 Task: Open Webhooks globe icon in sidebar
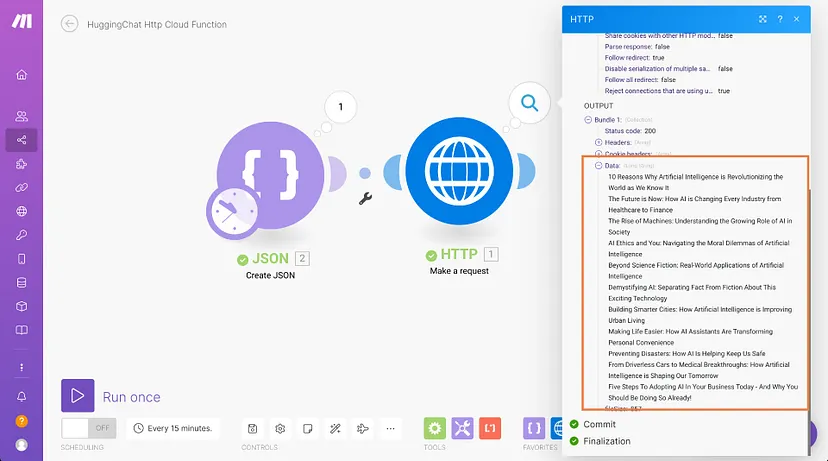tap(21, 211)
